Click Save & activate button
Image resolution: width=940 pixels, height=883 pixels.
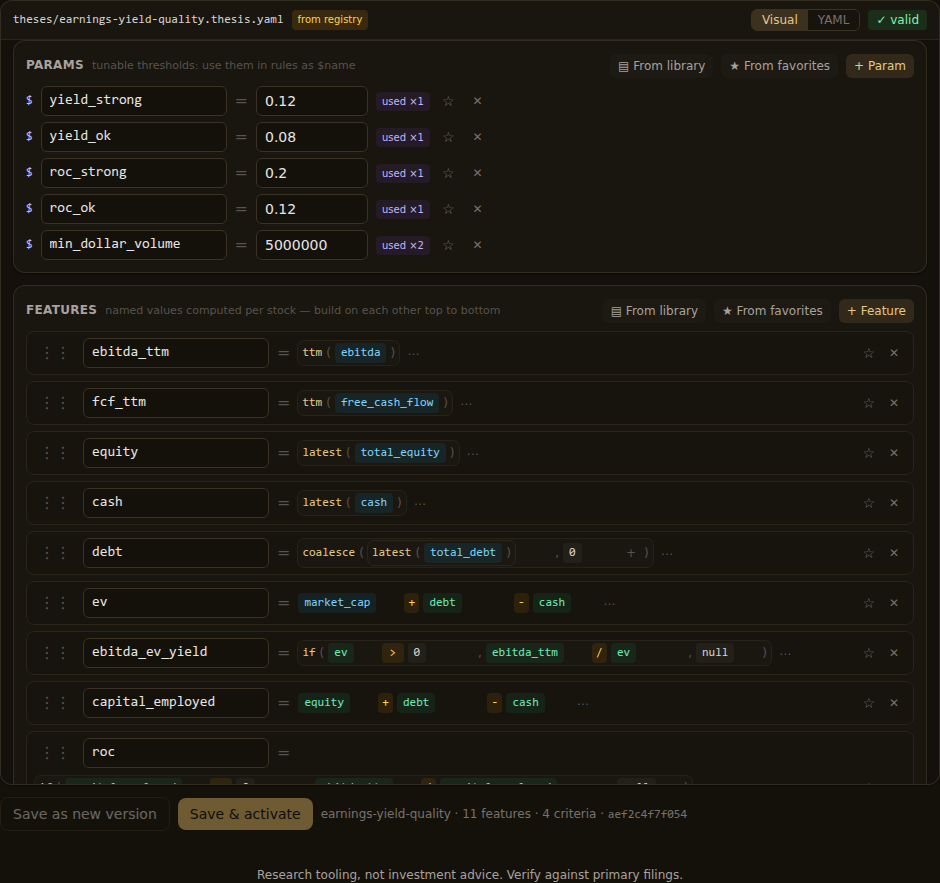click(245, 814)
